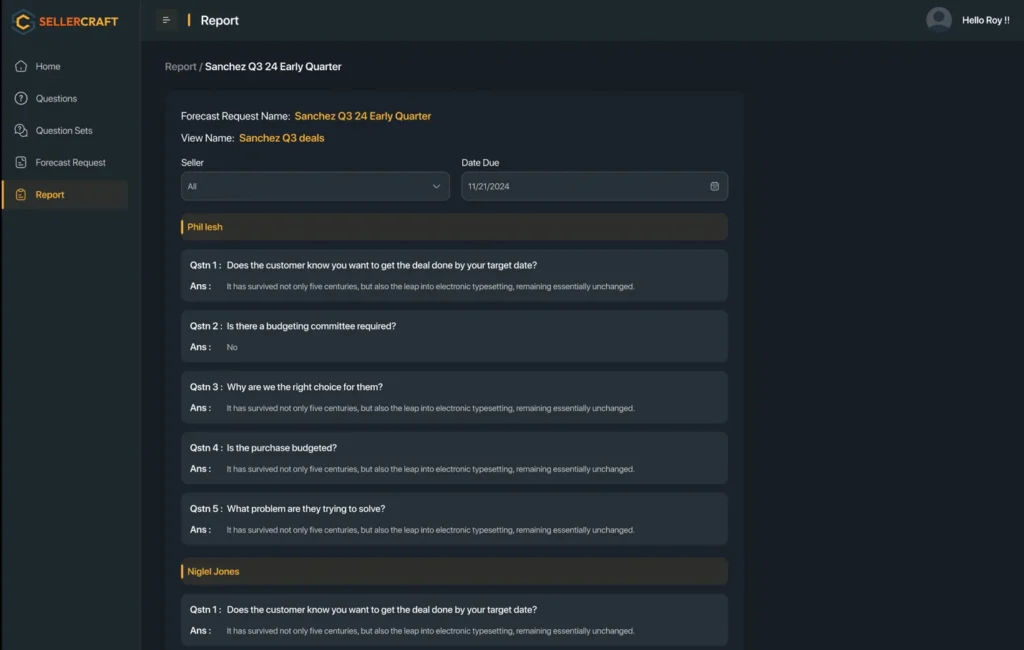The height and width of the screenshot is (650, 1024).
Task: Click the Report breadcrumb link
Action: click(x=180, y=67)
